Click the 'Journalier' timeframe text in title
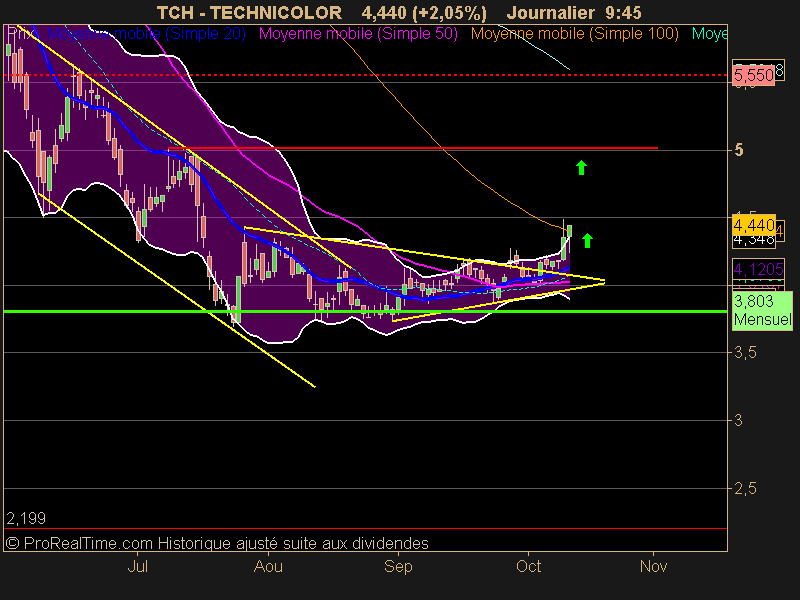Viewport: 800px width, 600px height. pyautogui.click(x=551, y=12)
